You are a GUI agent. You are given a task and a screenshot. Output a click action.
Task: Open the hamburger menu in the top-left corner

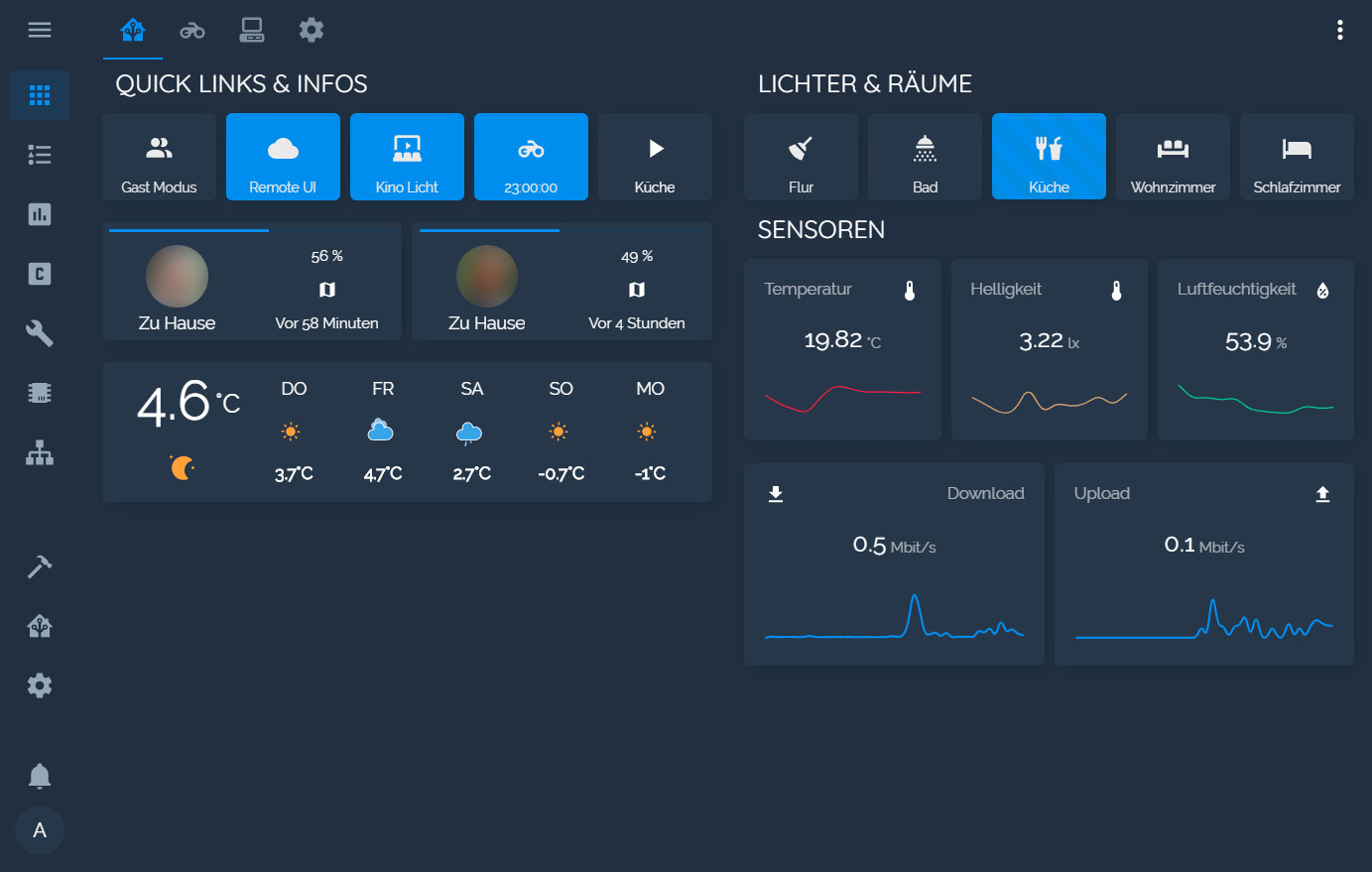coord(40,30)
